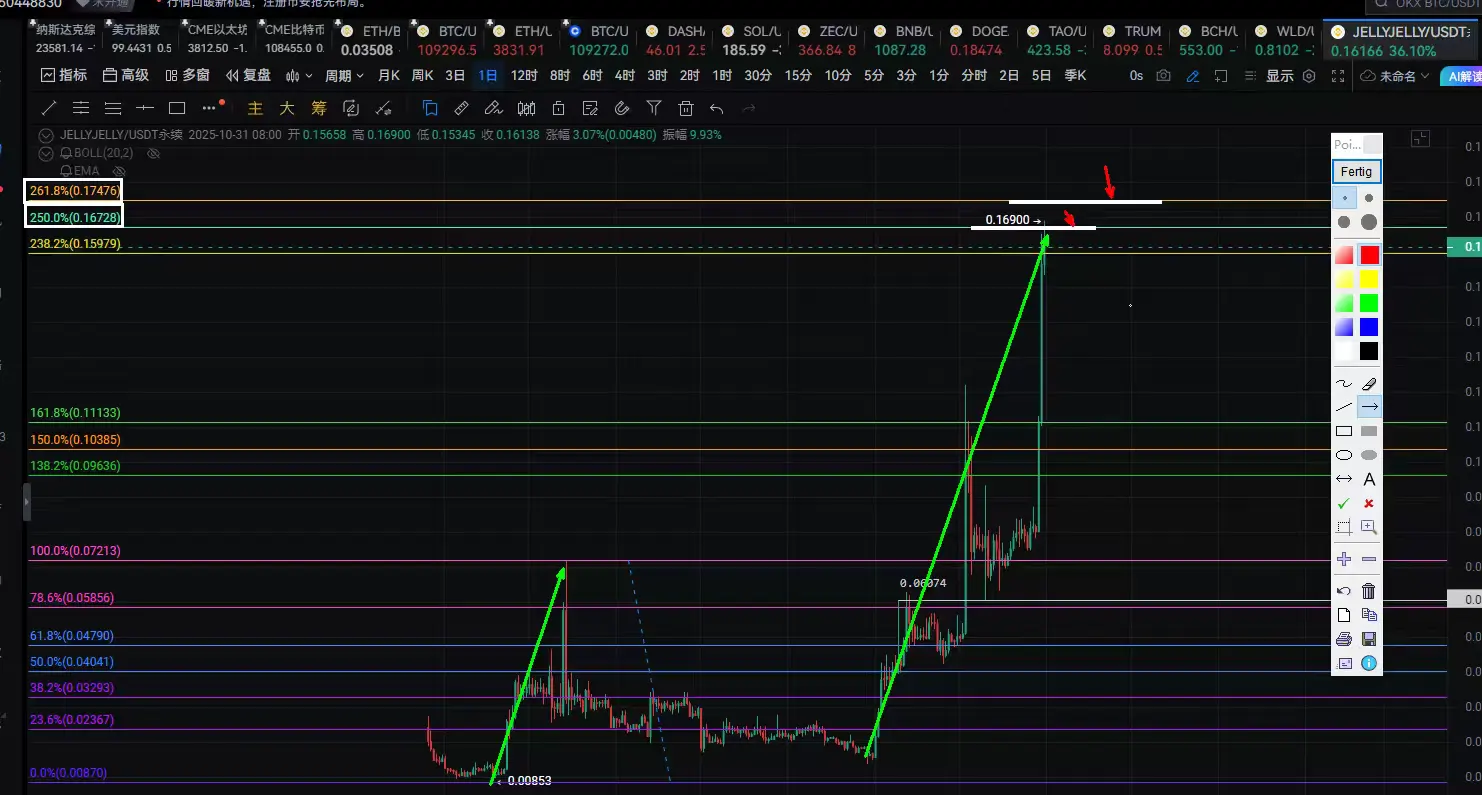Click the Fertig button in drawing palette
This screenshot has height=795, width=1482.
coord(1357,172)
